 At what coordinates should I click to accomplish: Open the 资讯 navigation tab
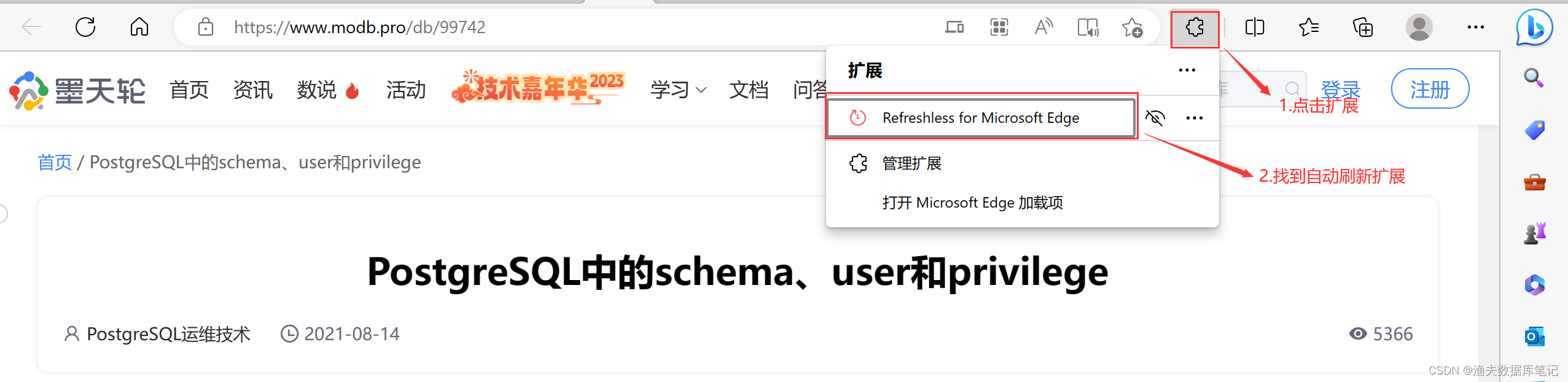[x=252, y=90]
